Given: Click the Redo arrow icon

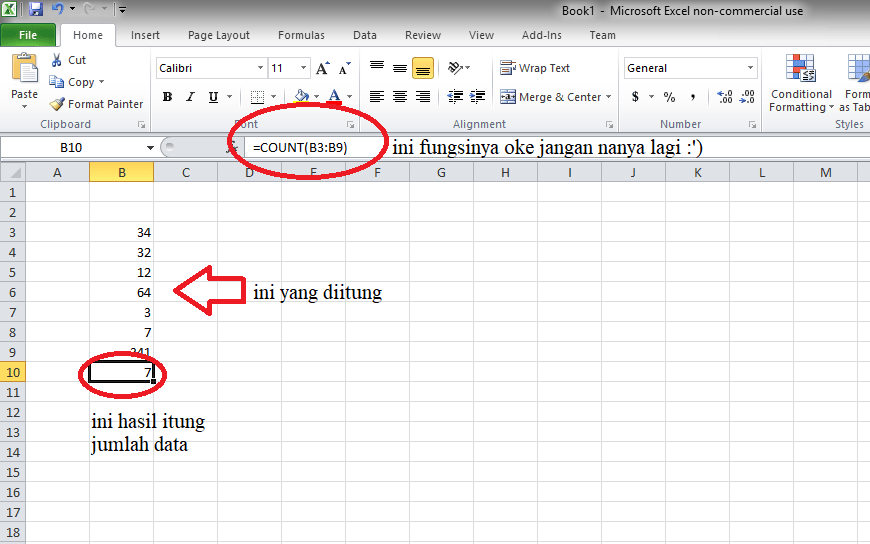Looking at the screenshot, I should click(89, 9).
